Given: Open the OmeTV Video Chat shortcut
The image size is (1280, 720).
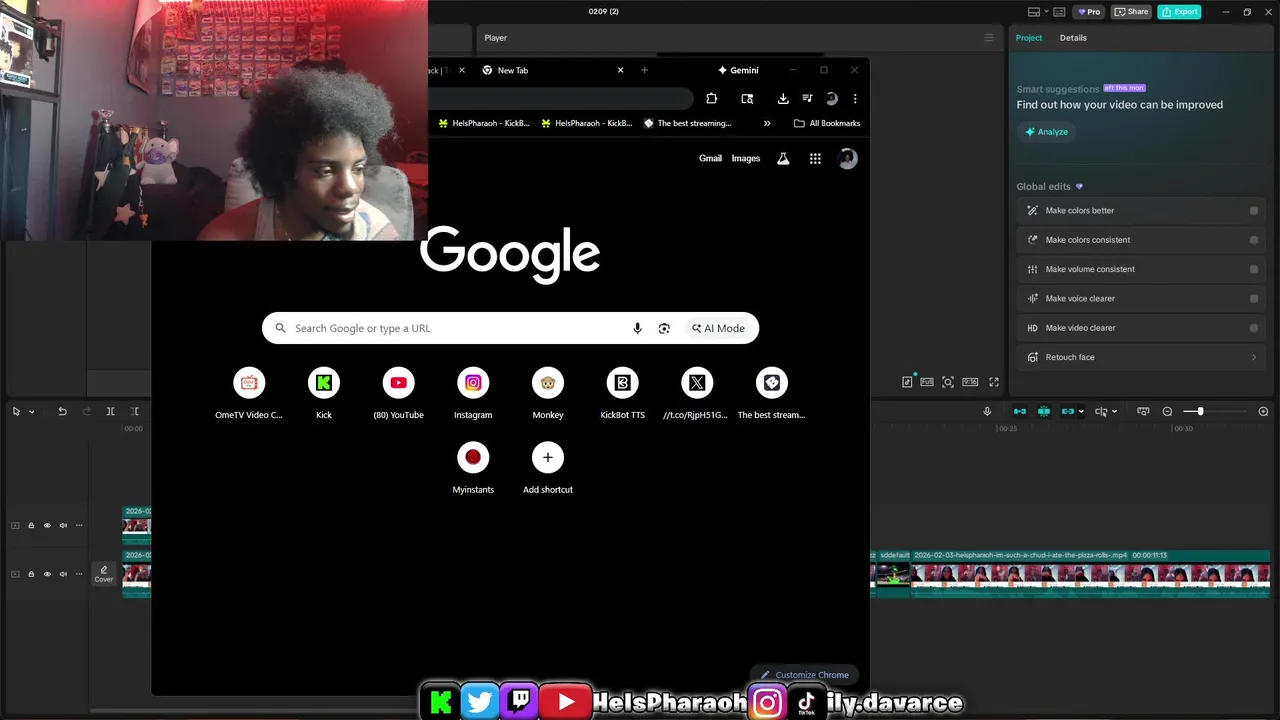Looking at the screenshot, I should coord(249,393).
